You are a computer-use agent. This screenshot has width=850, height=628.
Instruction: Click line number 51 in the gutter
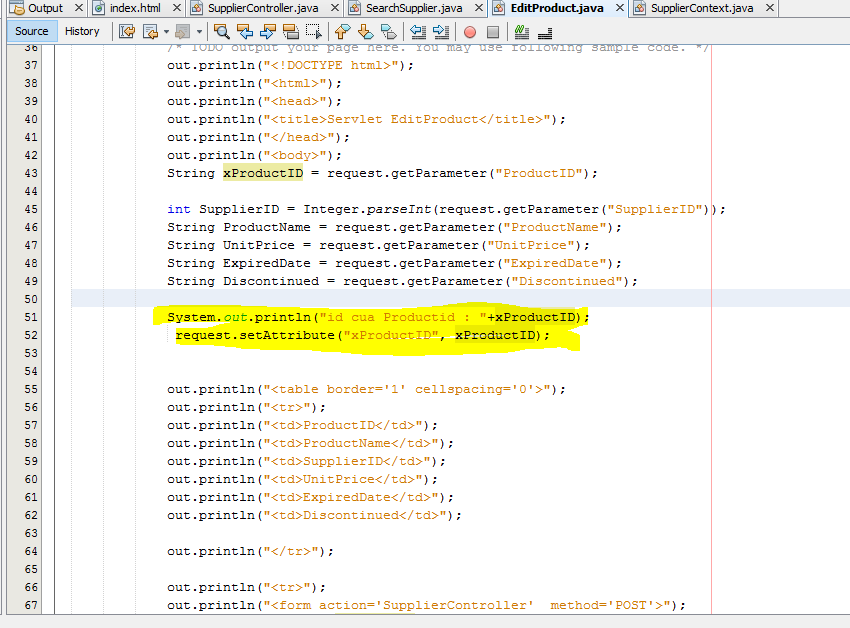[30, 317]
